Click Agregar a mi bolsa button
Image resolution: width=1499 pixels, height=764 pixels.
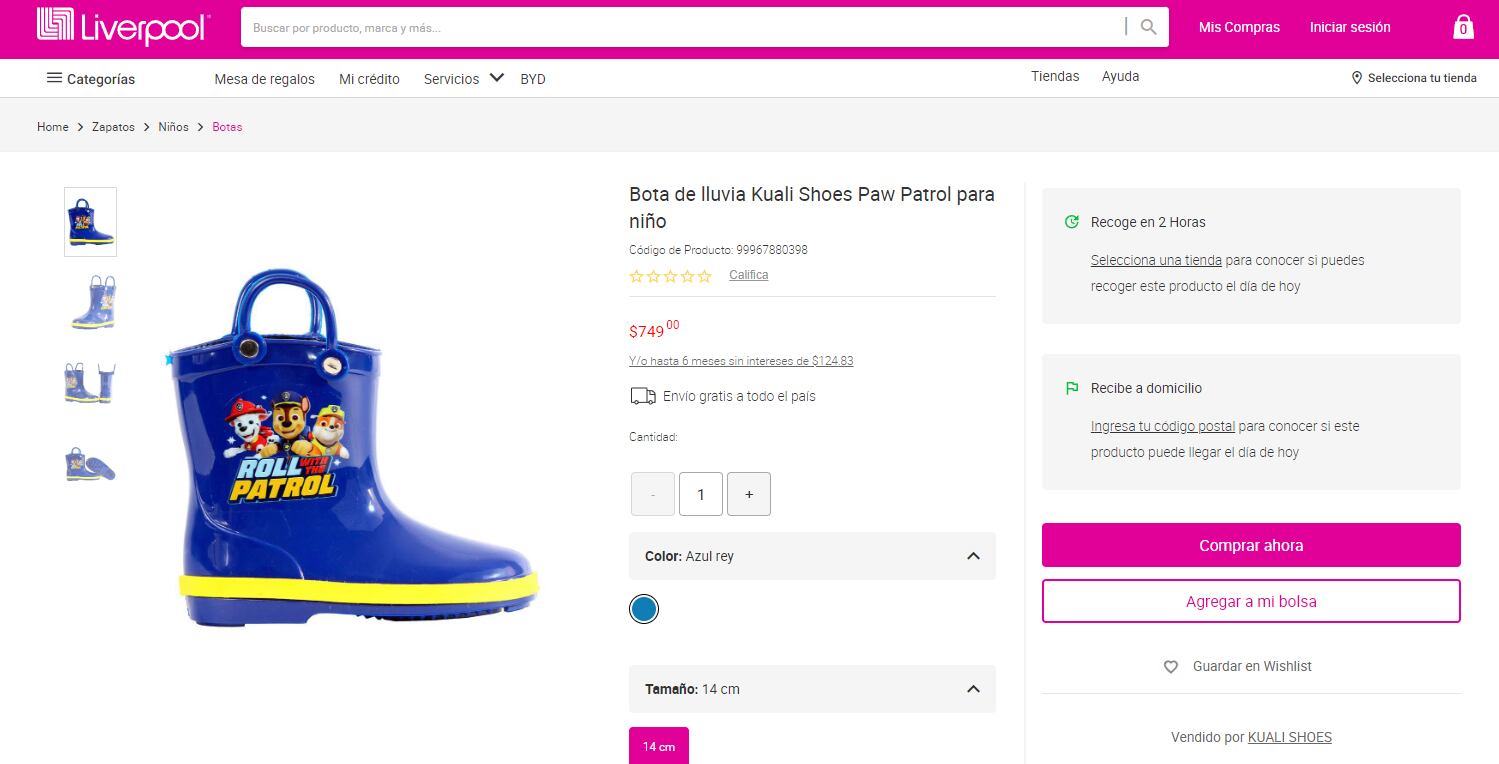1251,601
